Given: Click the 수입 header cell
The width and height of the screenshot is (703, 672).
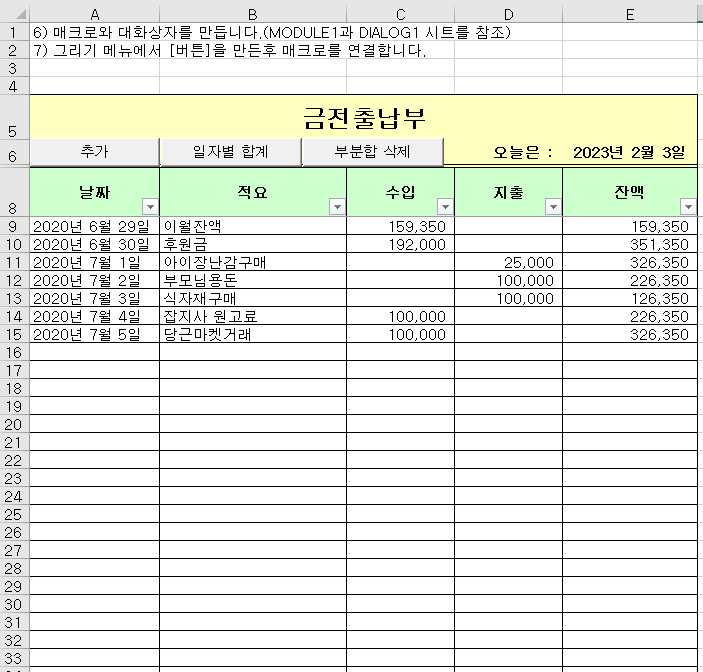Looking at the screenshot, I should tap(400, 192).
